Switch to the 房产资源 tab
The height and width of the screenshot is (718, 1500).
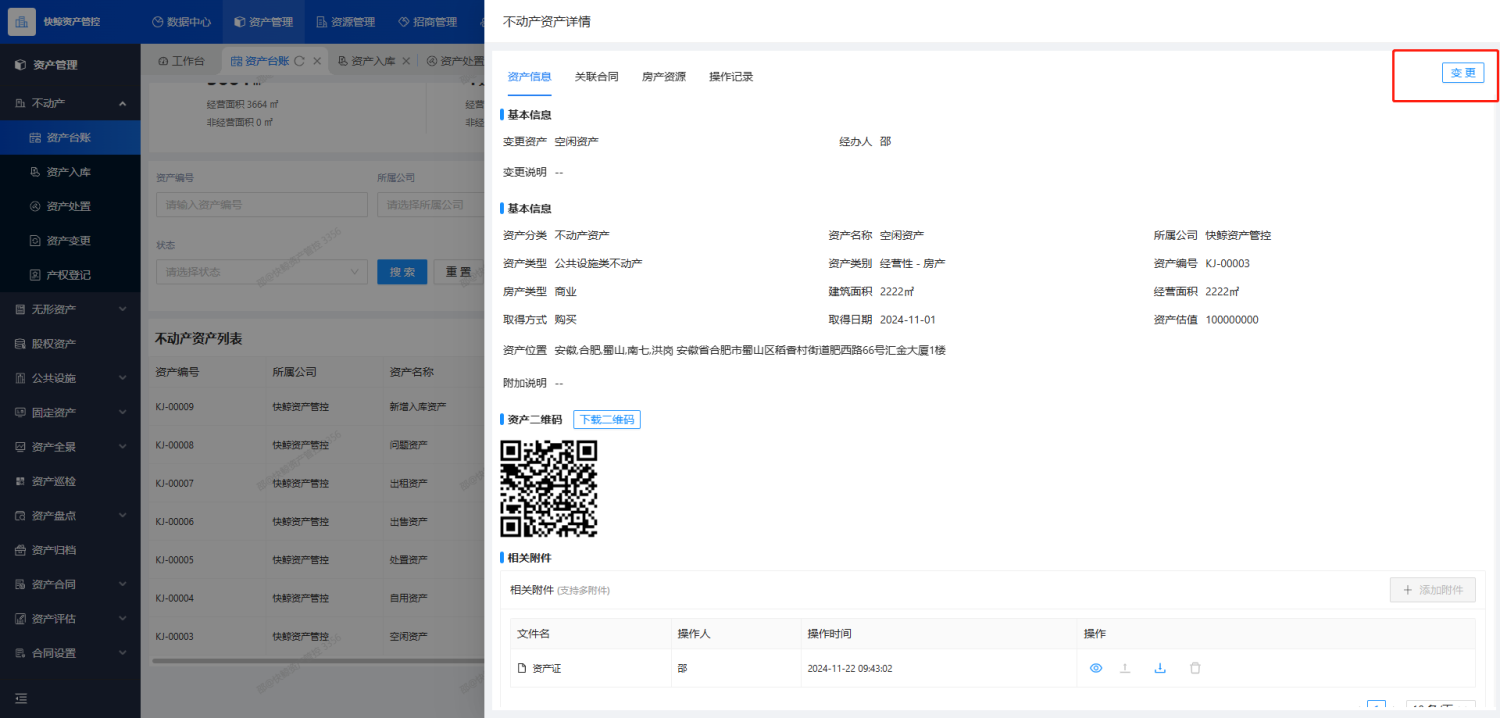tap(664, 76)
